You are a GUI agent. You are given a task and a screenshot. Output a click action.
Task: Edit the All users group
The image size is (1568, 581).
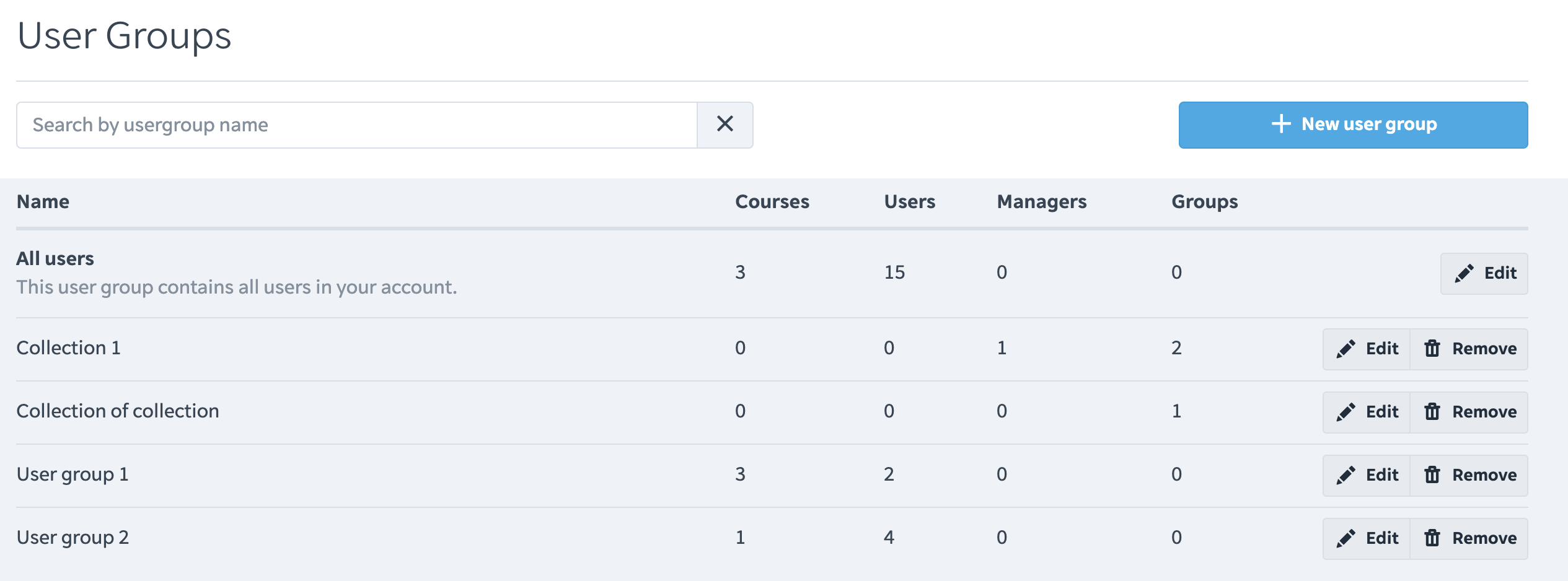point(1484,273)
